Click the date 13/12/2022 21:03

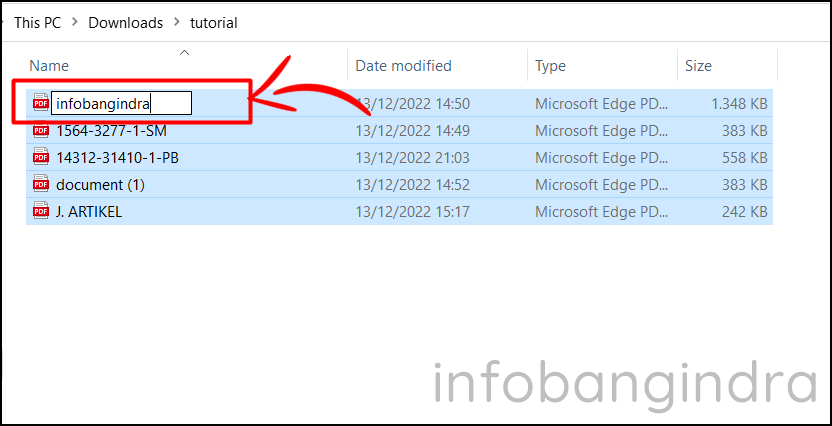(412, 158)
